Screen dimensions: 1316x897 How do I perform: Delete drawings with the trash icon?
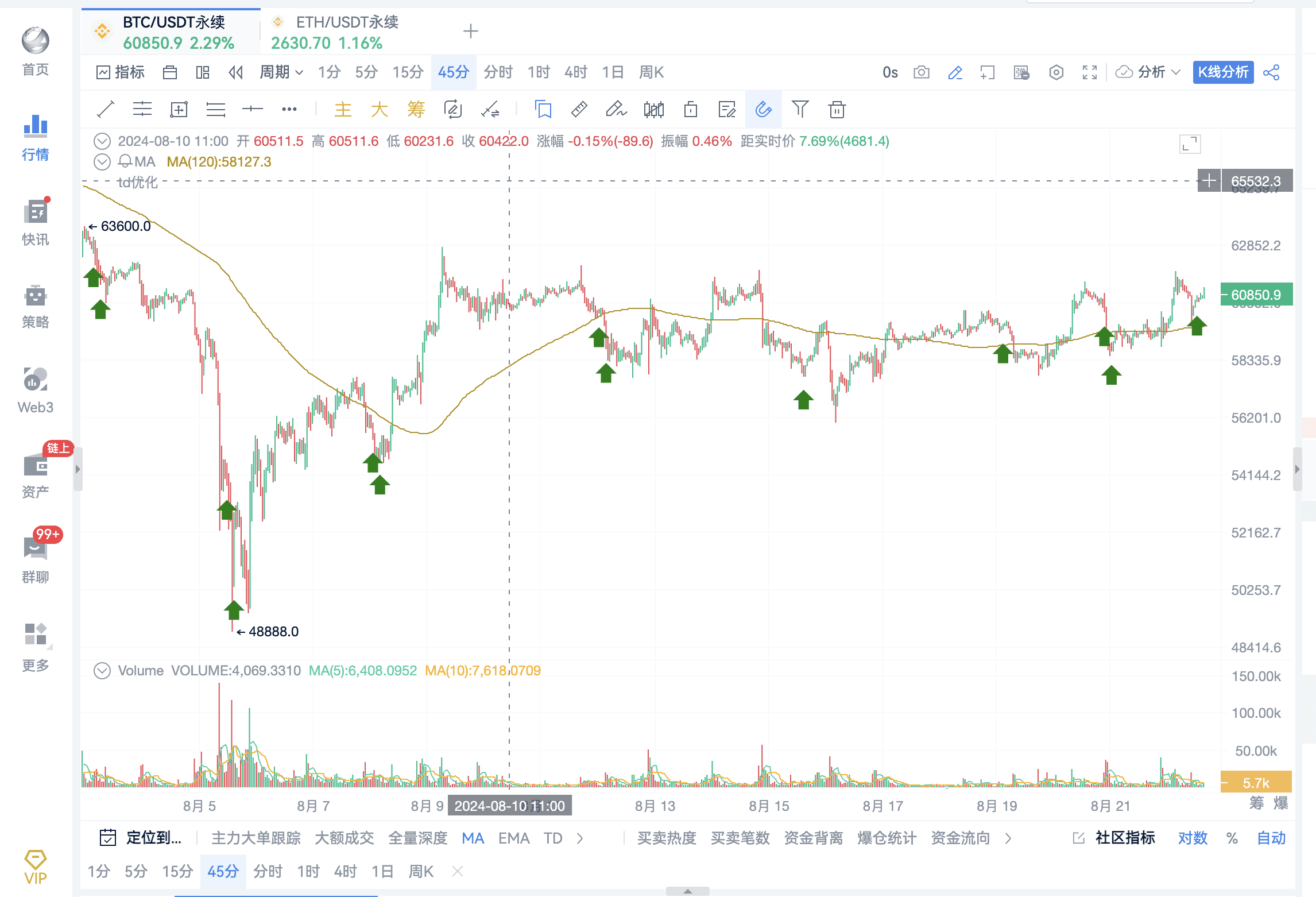pyautogui.click(x=837, y=109)
